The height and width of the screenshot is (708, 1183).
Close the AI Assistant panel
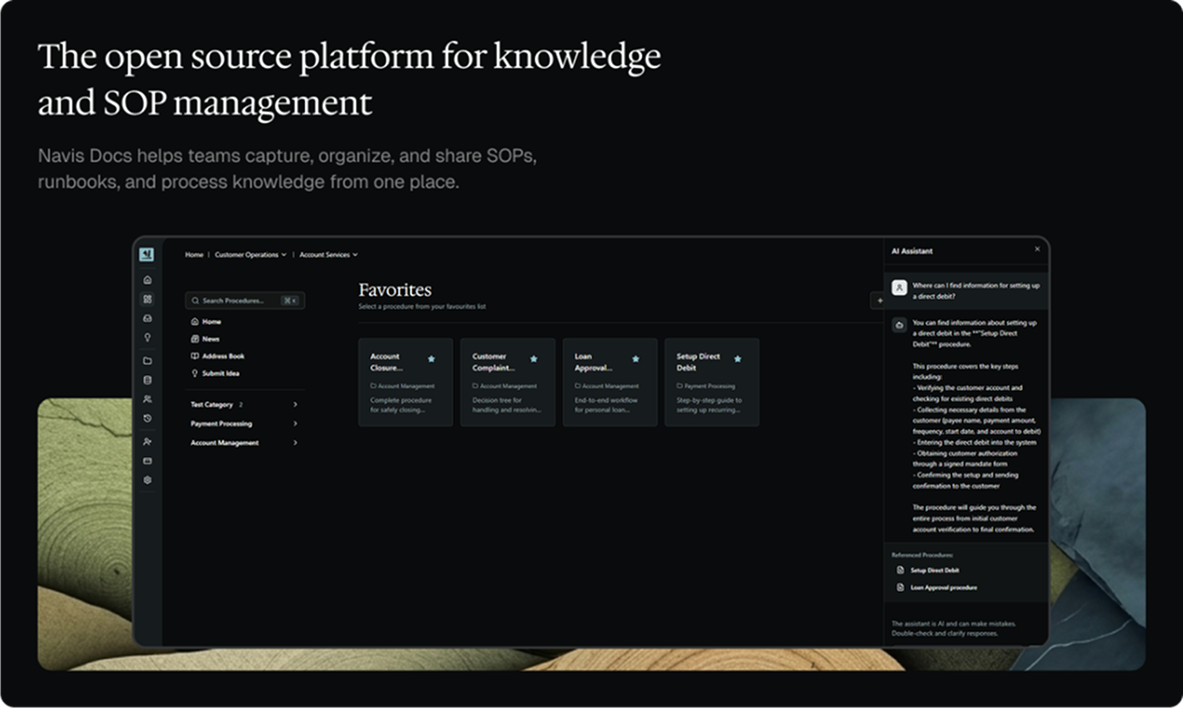[1037, 249]
